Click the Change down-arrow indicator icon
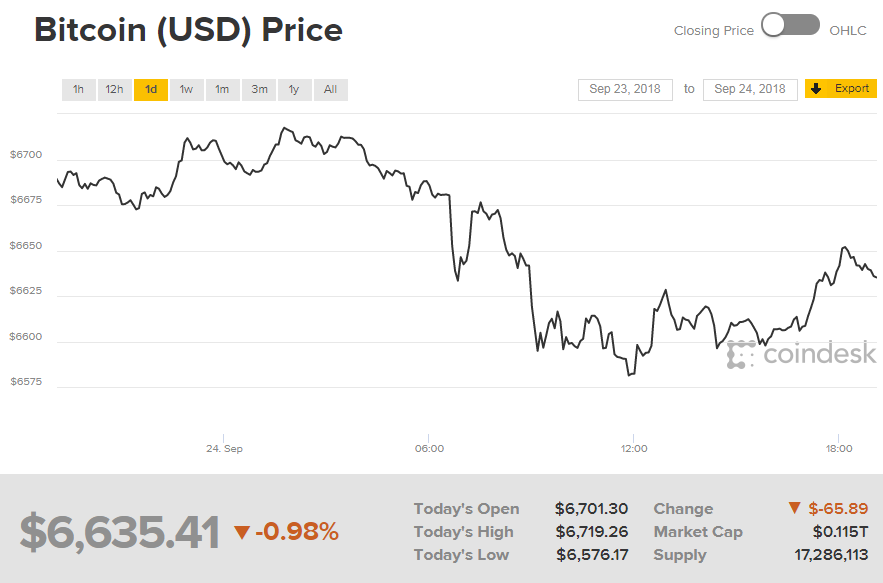This screenshot has width=883, height=583. tap(794, 509)
